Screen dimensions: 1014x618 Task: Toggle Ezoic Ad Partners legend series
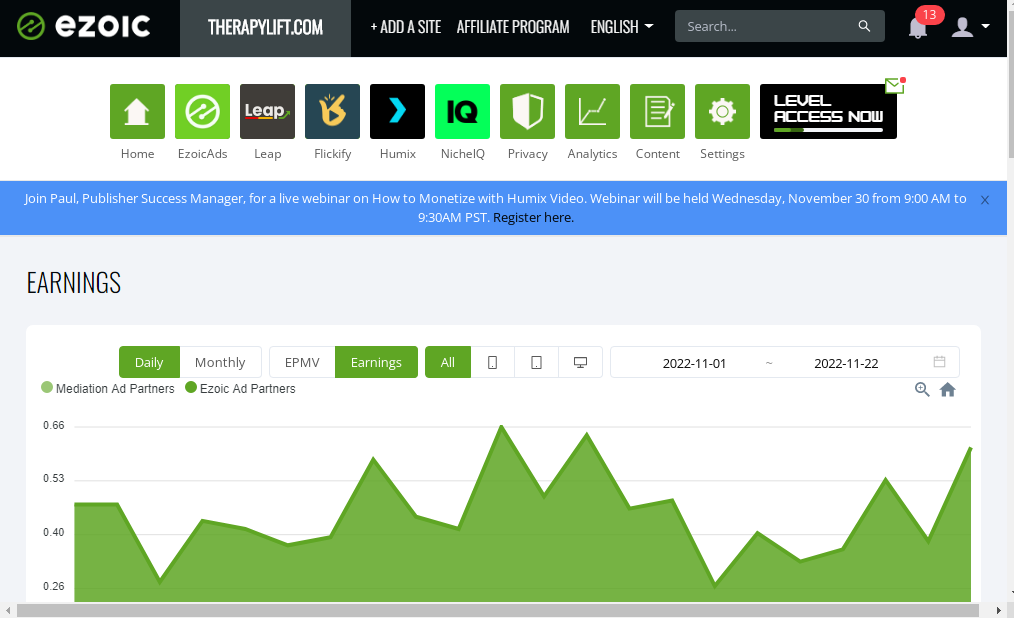click(241, 388)
